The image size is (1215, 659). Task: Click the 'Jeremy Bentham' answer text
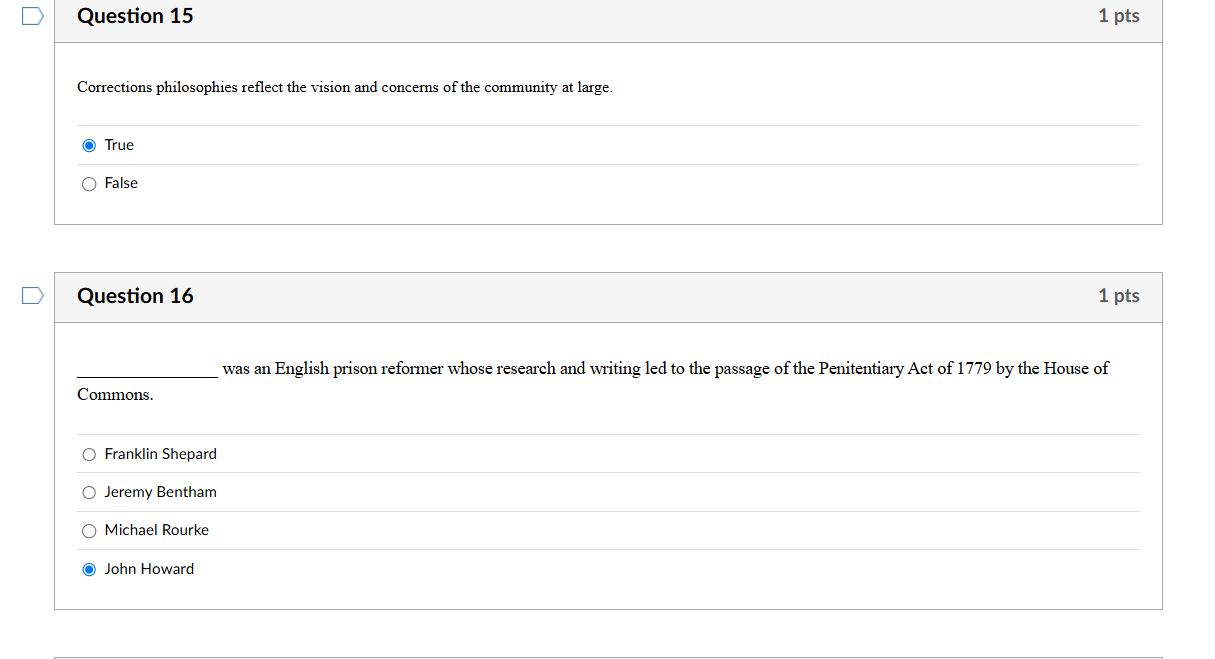[x=160, y=492]
